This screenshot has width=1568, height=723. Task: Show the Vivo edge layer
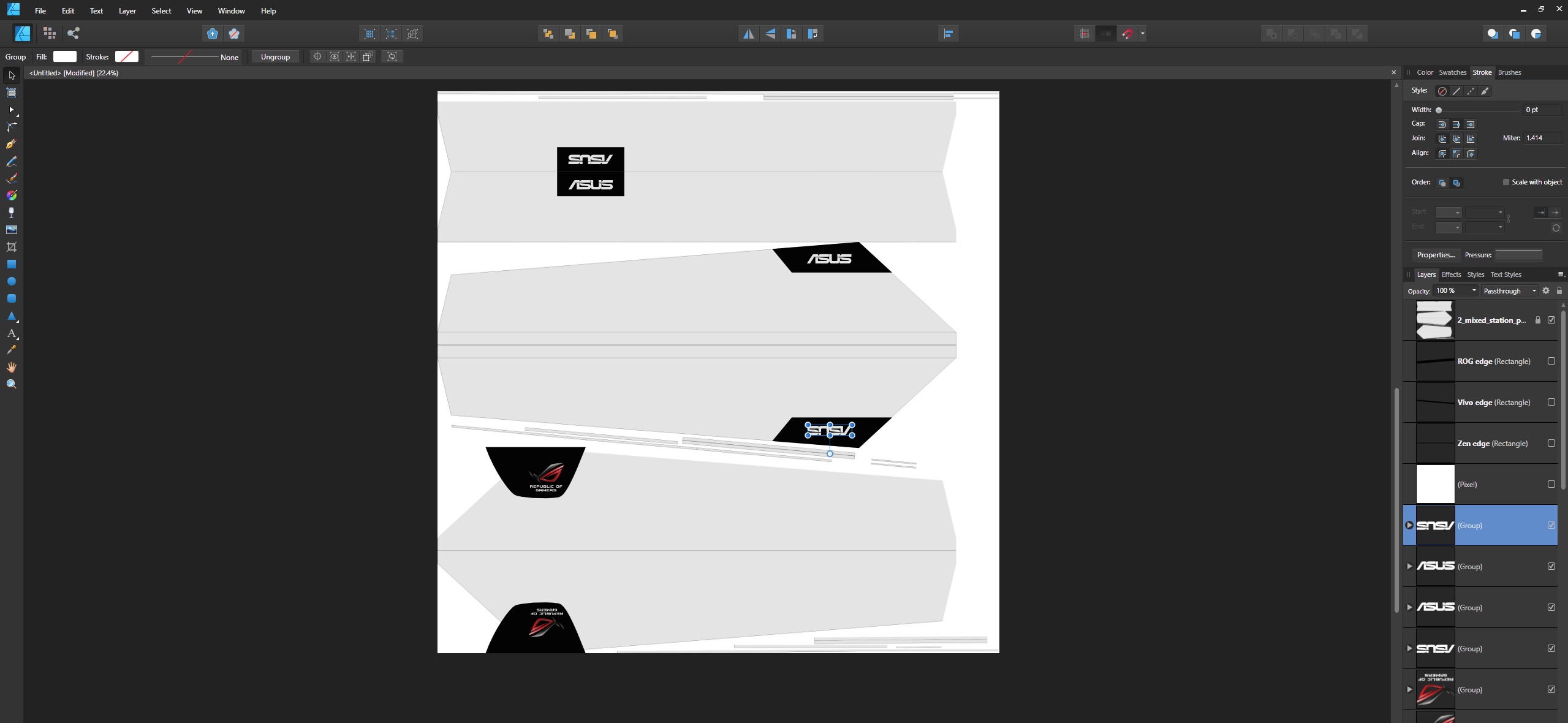[1551, 402]
